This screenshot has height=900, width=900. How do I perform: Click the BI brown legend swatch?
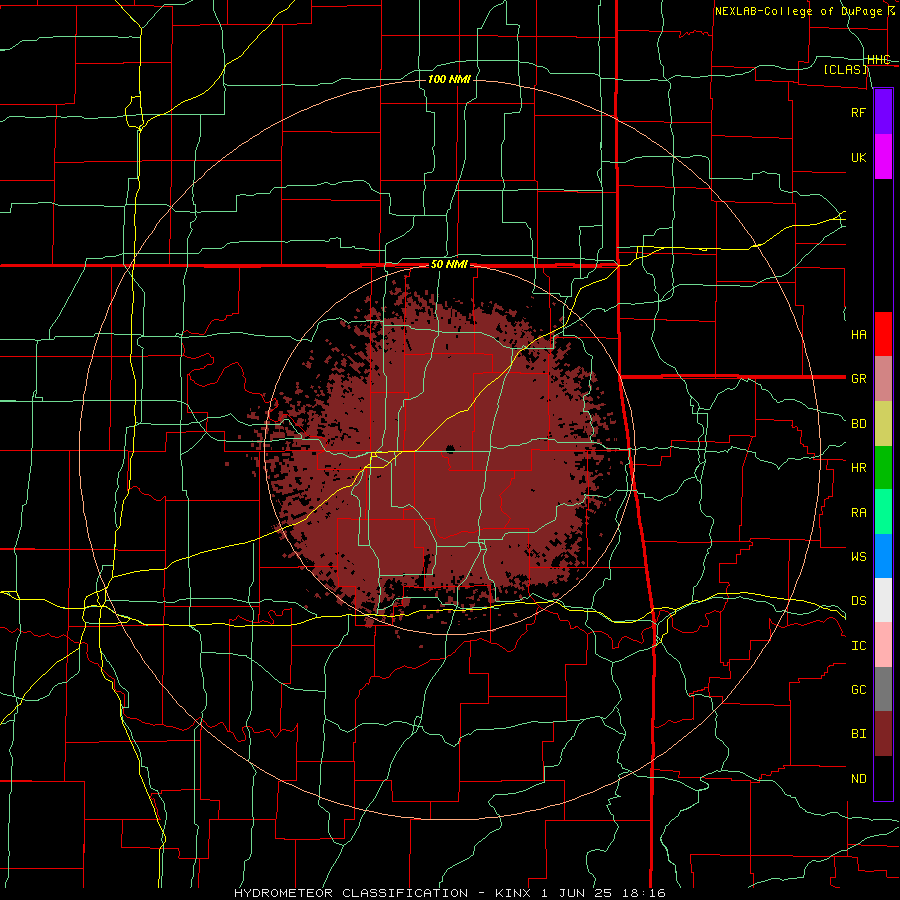tap(883, 734)
